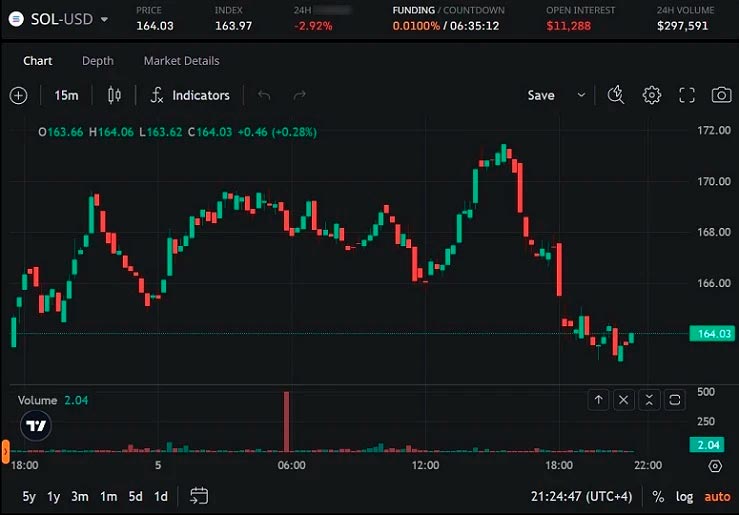Click the add symbol plus icon
The width and height of the screenshot is (739, 515).
point(18,95)
